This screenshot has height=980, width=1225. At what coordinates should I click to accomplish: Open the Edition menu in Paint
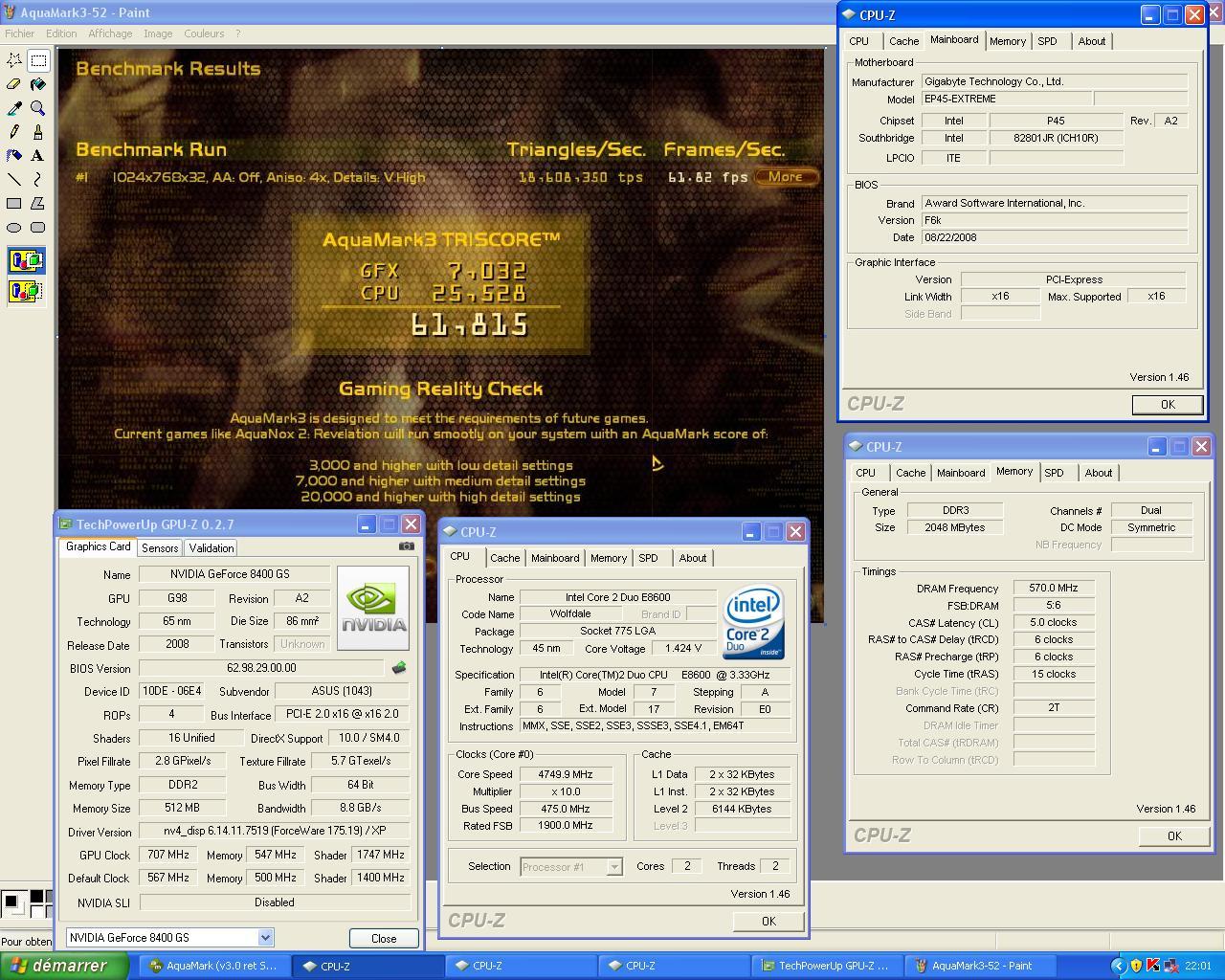(x=61, y=33)
